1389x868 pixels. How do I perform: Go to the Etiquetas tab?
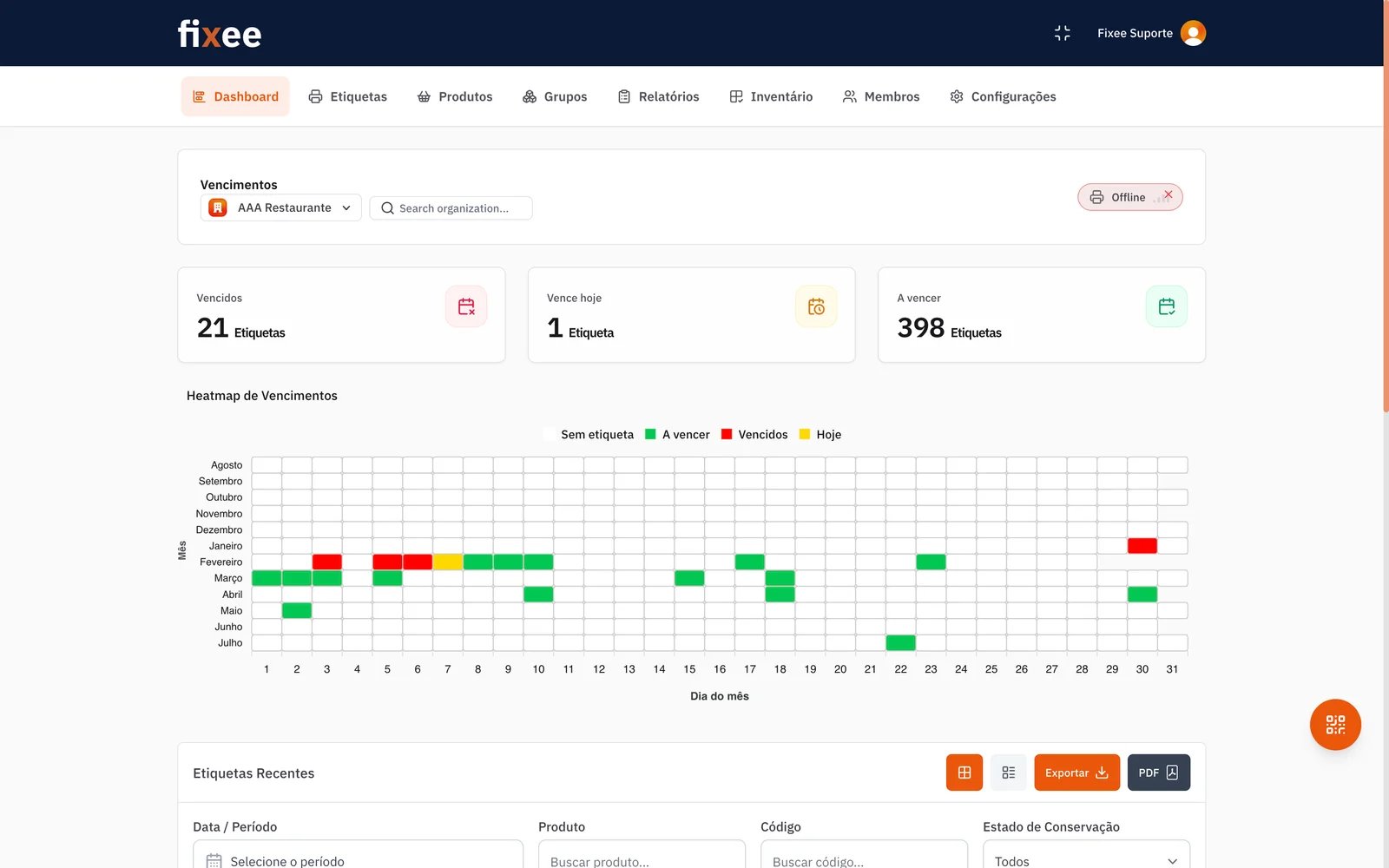(x=348, y=96)
